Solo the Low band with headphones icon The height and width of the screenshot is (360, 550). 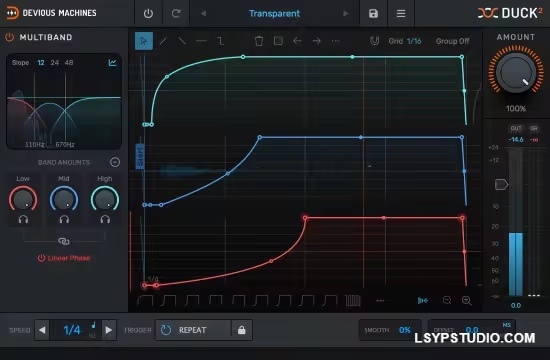(23, 220)
